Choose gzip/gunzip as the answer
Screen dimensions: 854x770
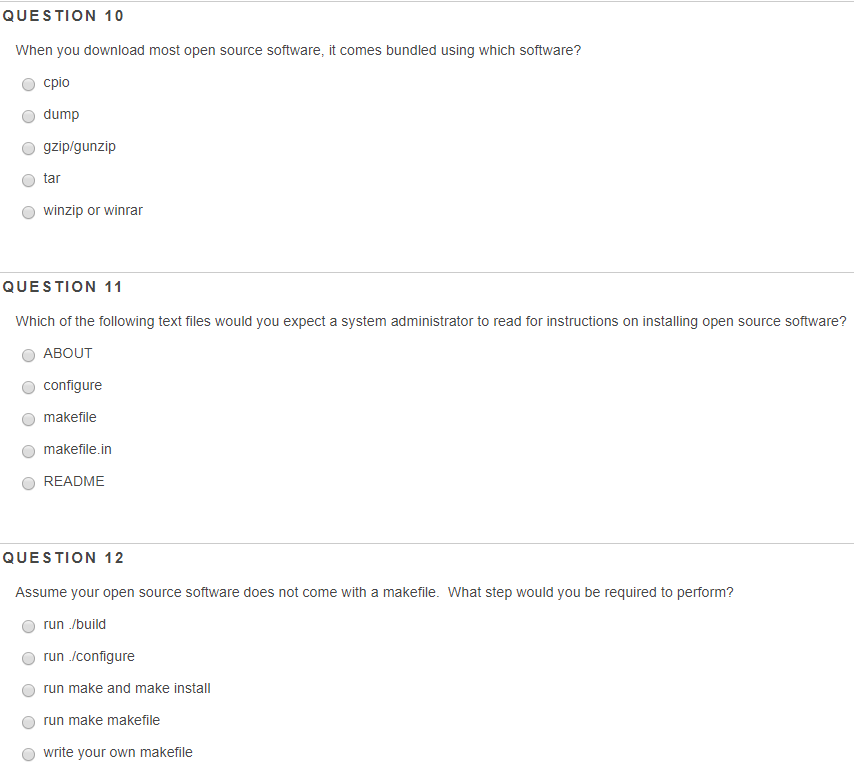(28, 148)
